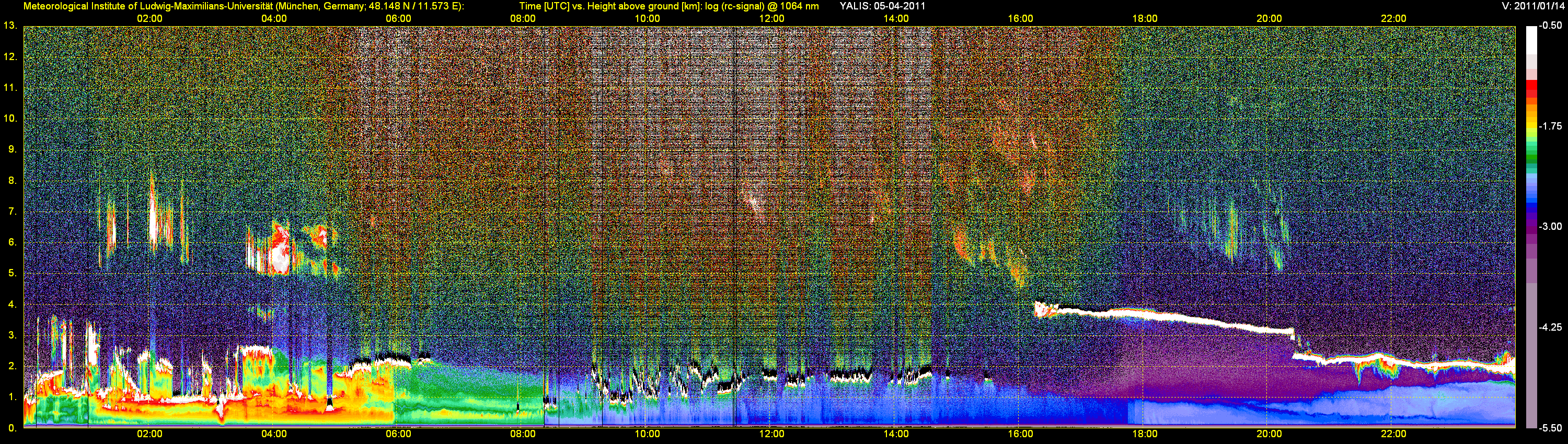Click the 20:00 label on the bottom time axis
This screenshot has height=444, width=1568.
(x=1269, y=434)
